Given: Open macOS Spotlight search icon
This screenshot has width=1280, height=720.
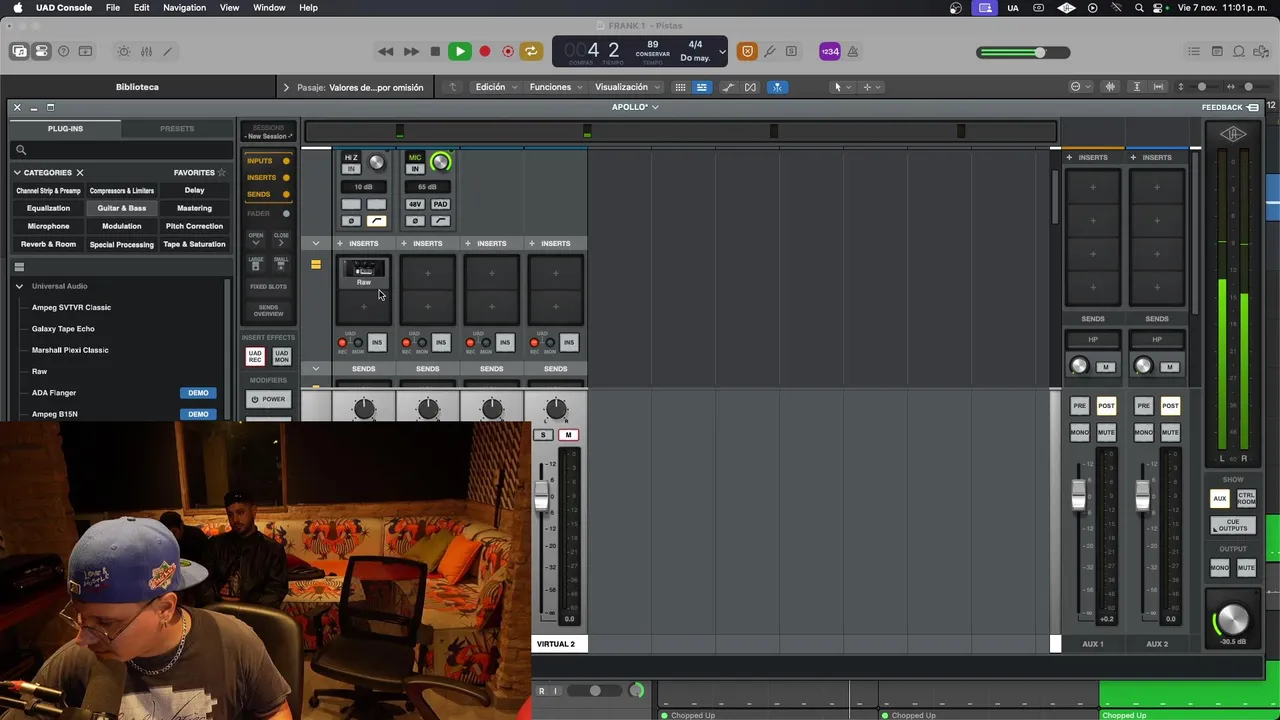Looking at the screenshot, I should pos(1139,8).
